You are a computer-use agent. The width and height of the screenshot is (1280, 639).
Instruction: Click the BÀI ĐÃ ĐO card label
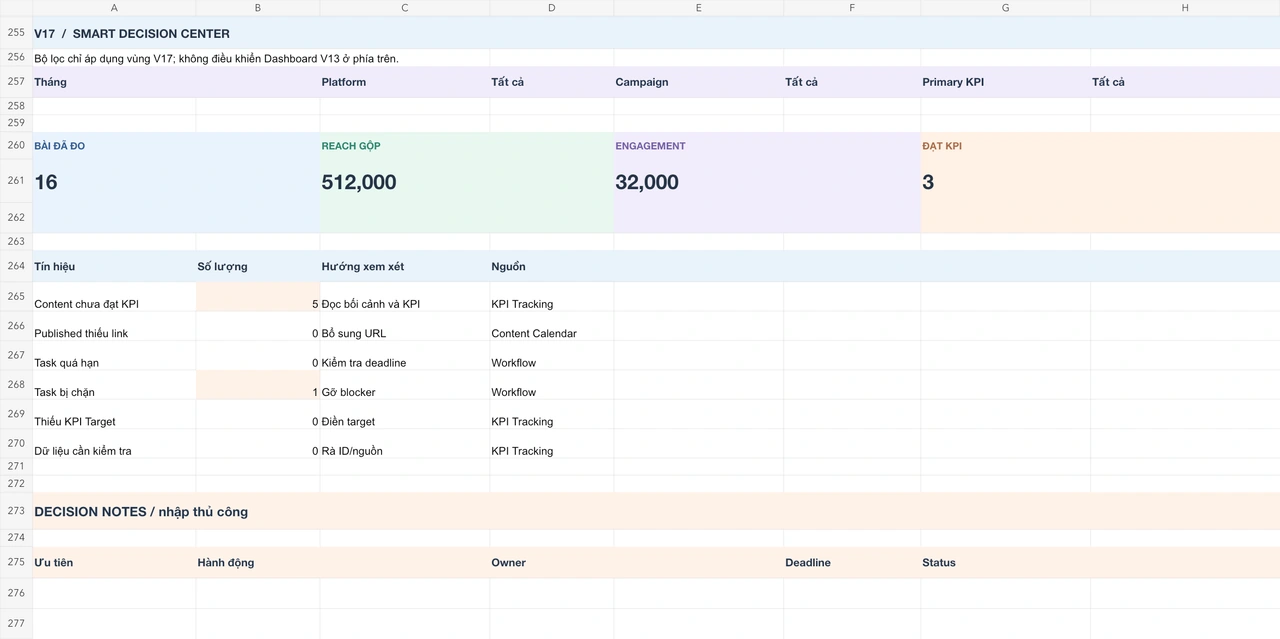point(59,146)
